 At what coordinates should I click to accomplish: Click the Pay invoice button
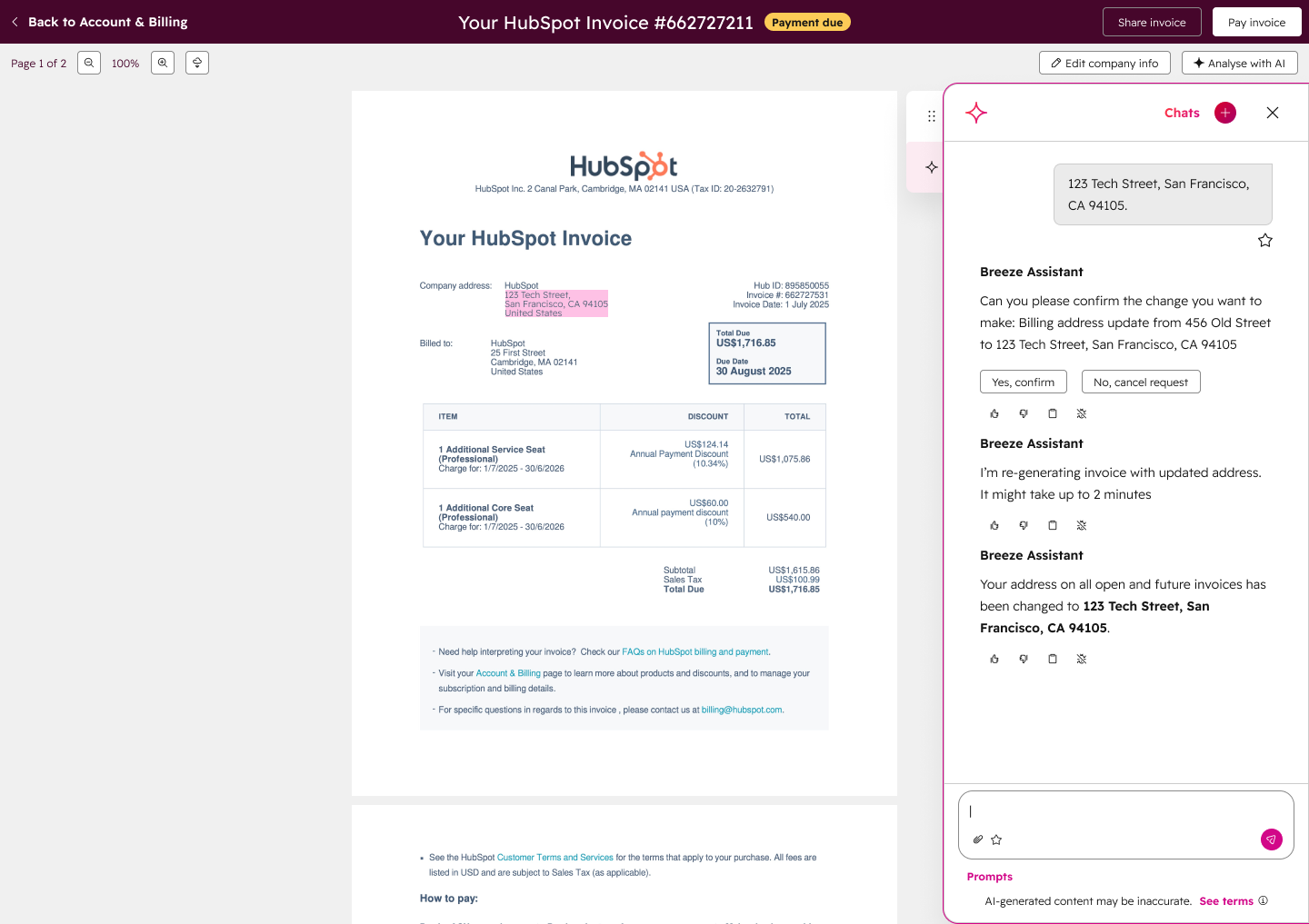coord(1256,22)
